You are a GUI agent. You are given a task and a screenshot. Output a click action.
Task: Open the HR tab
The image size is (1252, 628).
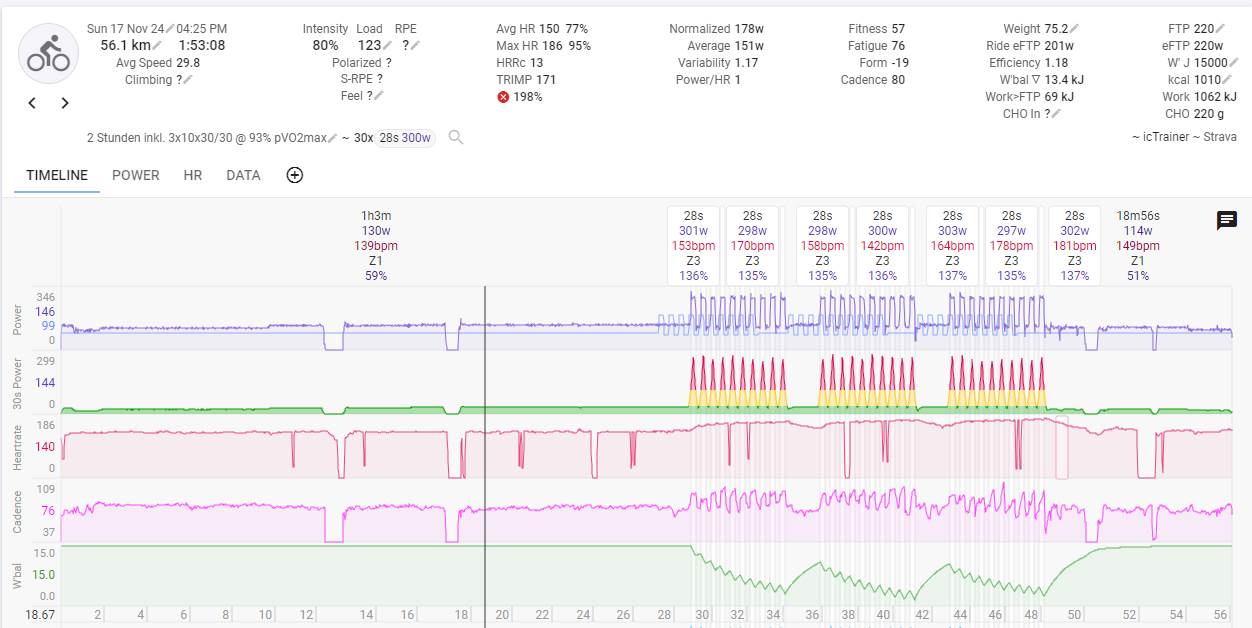pos(192,175)
